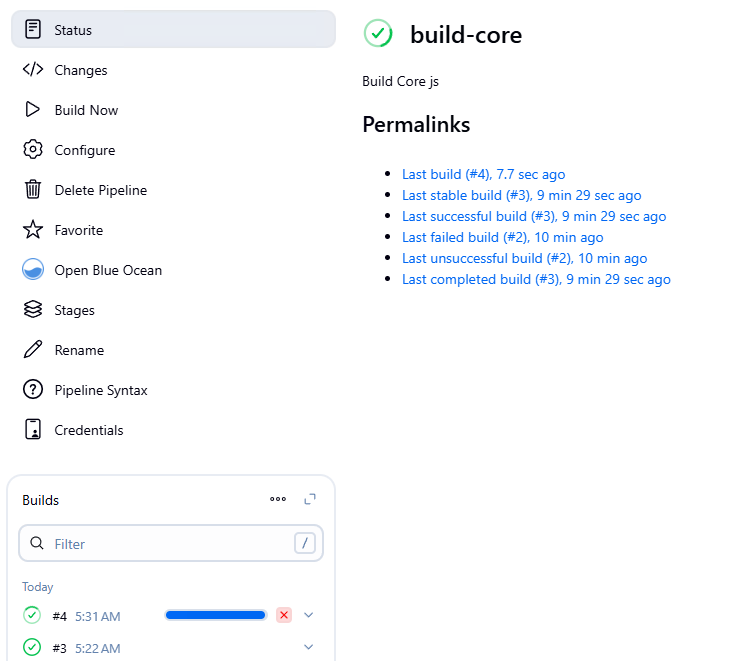
Task: Open the Credentials sidebar item
Action: pos(88,430)
